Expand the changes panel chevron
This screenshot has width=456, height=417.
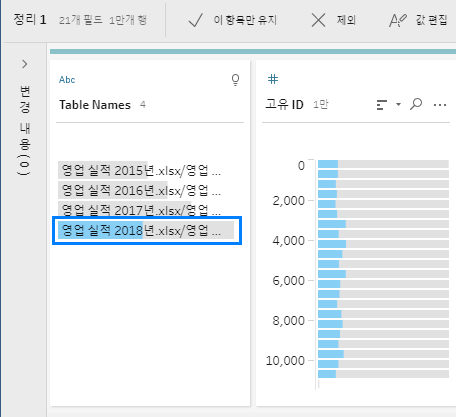[x=25, y=64]
